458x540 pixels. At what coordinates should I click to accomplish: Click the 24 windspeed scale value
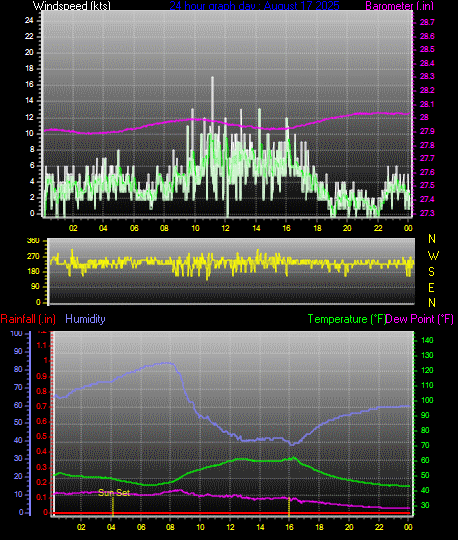29,20
